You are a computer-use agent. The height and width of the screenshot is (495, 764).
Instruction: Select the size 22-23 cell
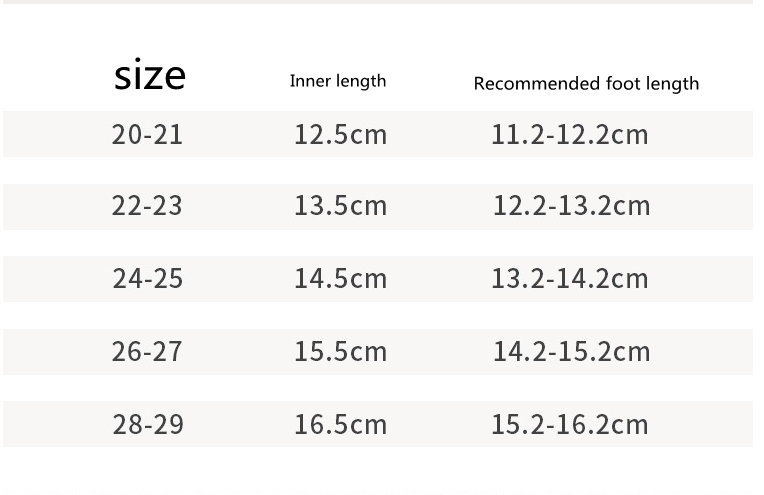click(x=148, y=206)
